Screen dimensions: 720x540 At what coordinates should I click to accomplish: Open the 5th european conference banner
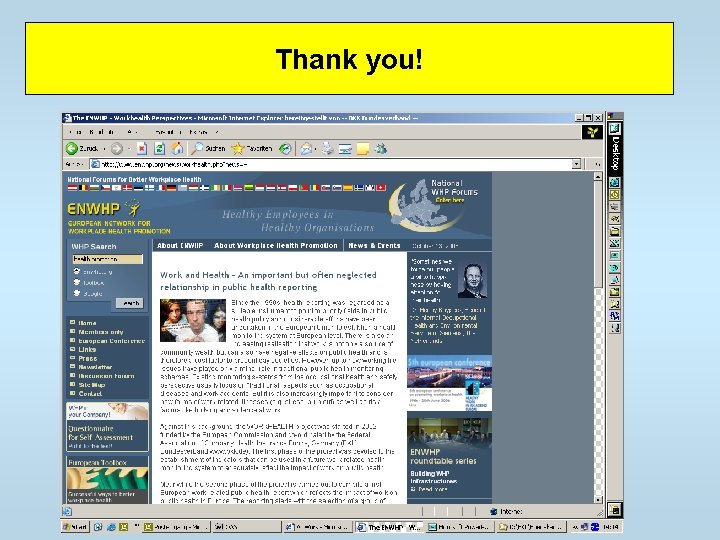coord(450,383)
